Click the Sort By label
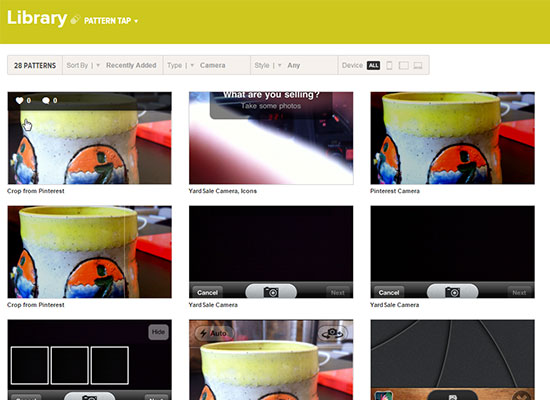550x400 pixels. click(x=77, y=65)
